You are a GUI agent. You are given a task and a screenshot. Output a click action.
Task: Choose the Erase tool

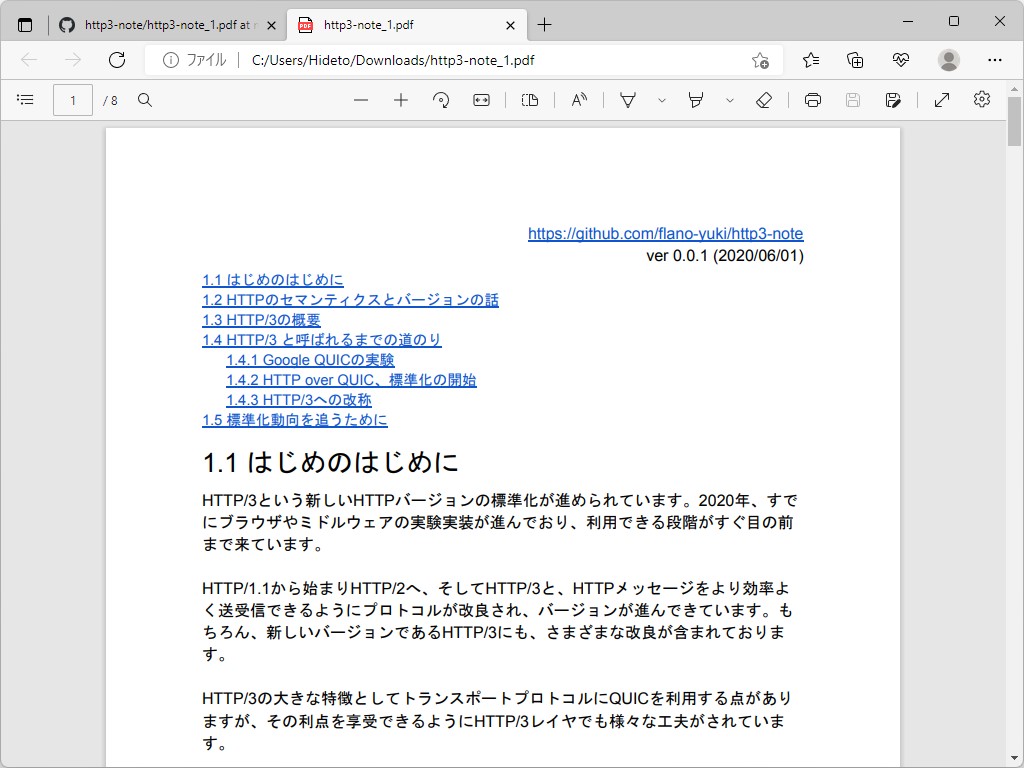pos(764,100)
